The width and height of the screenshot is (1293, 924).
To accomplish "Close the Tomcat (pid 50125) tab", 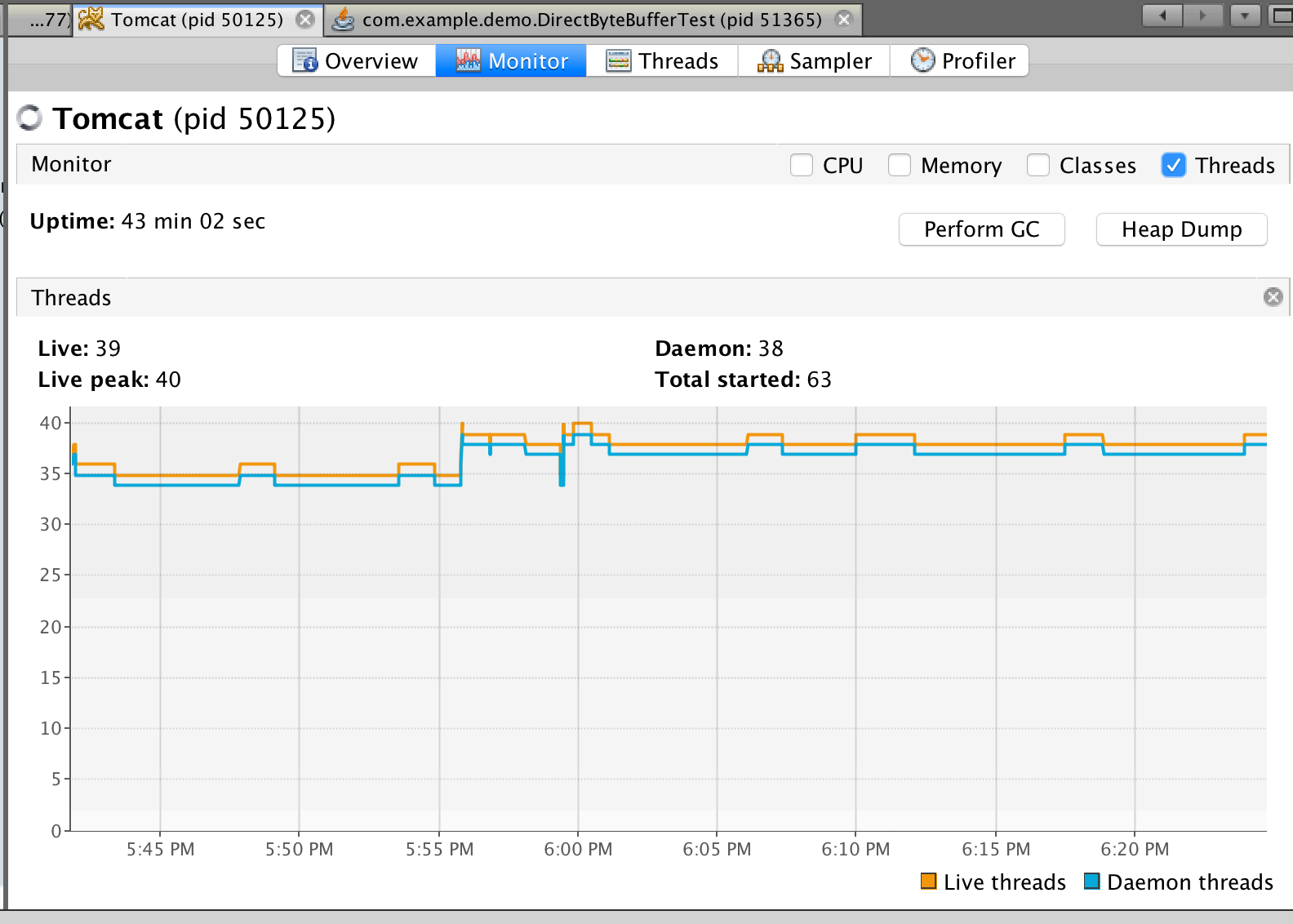I will [305, 20].
